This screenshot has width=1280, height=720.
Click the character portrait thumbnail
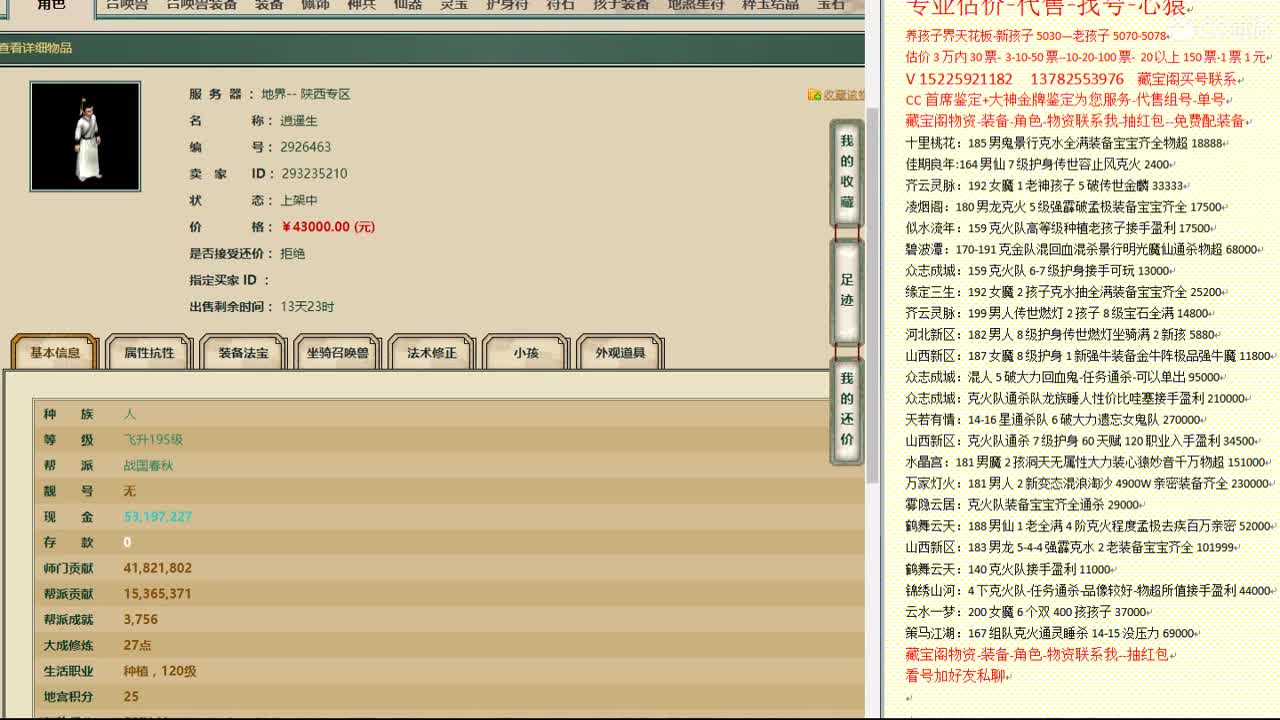85,136
